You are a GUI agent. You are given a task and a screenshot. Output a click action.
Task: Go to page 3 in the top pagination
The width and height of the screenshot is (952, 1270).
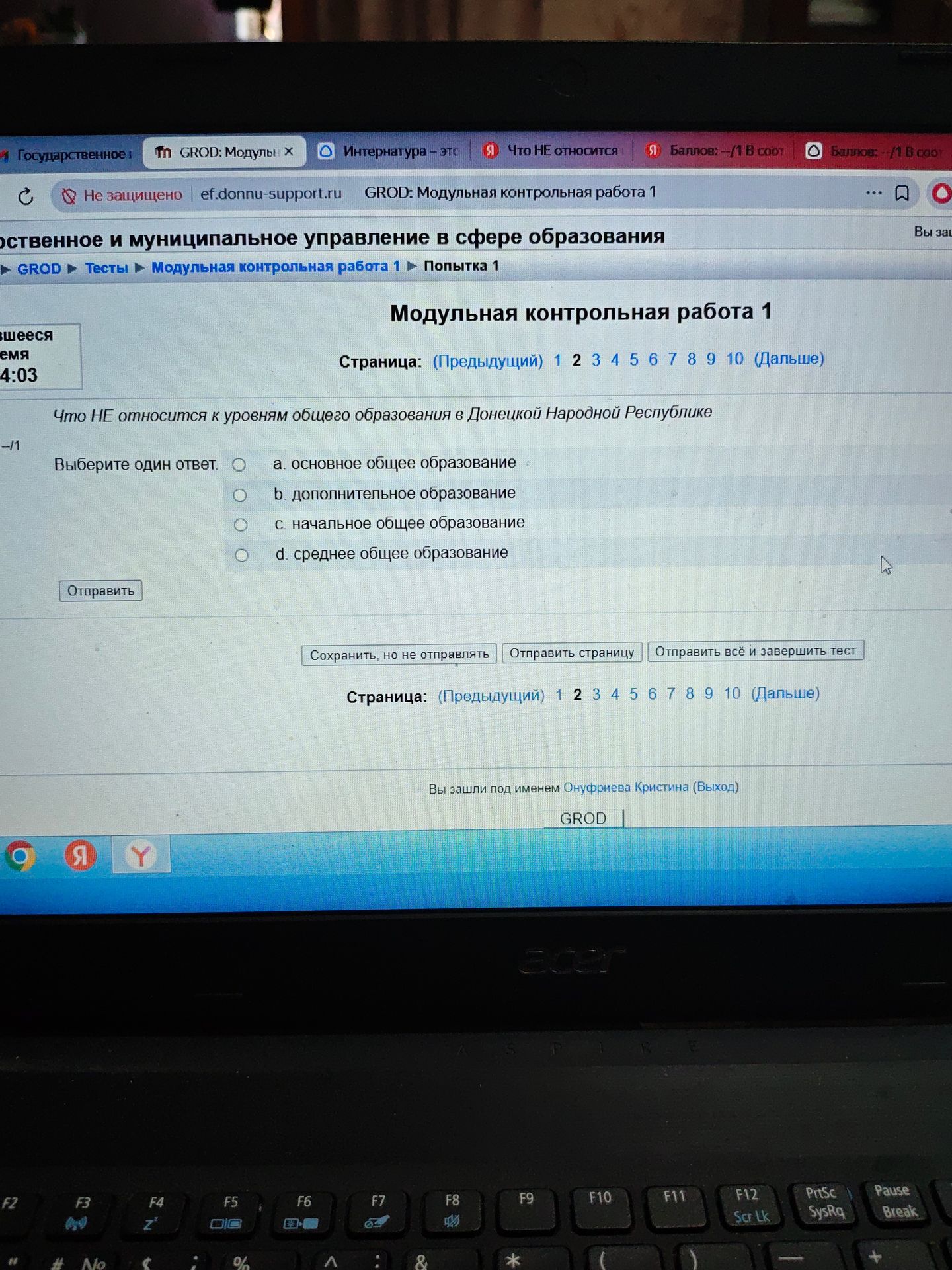[x=596, y=360]
